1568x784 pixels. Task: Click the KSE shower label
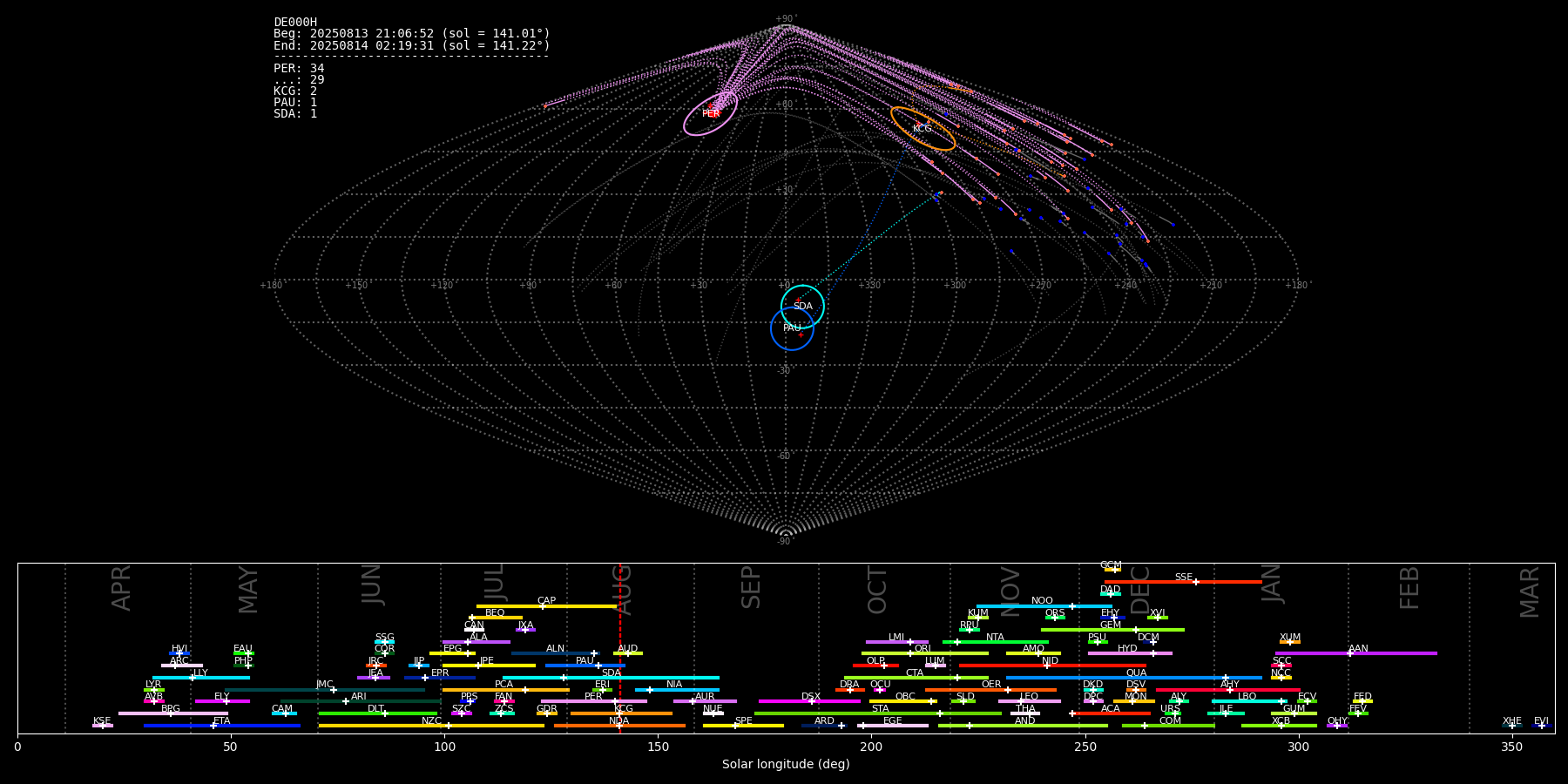click(x=102, y=720)
